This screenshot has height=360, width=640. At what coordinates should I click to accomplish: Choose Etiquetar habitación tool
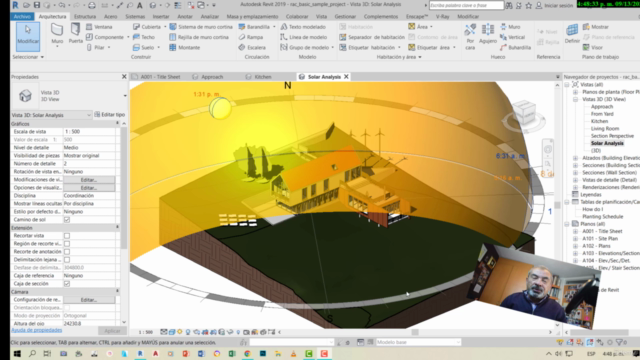(367, 47)
